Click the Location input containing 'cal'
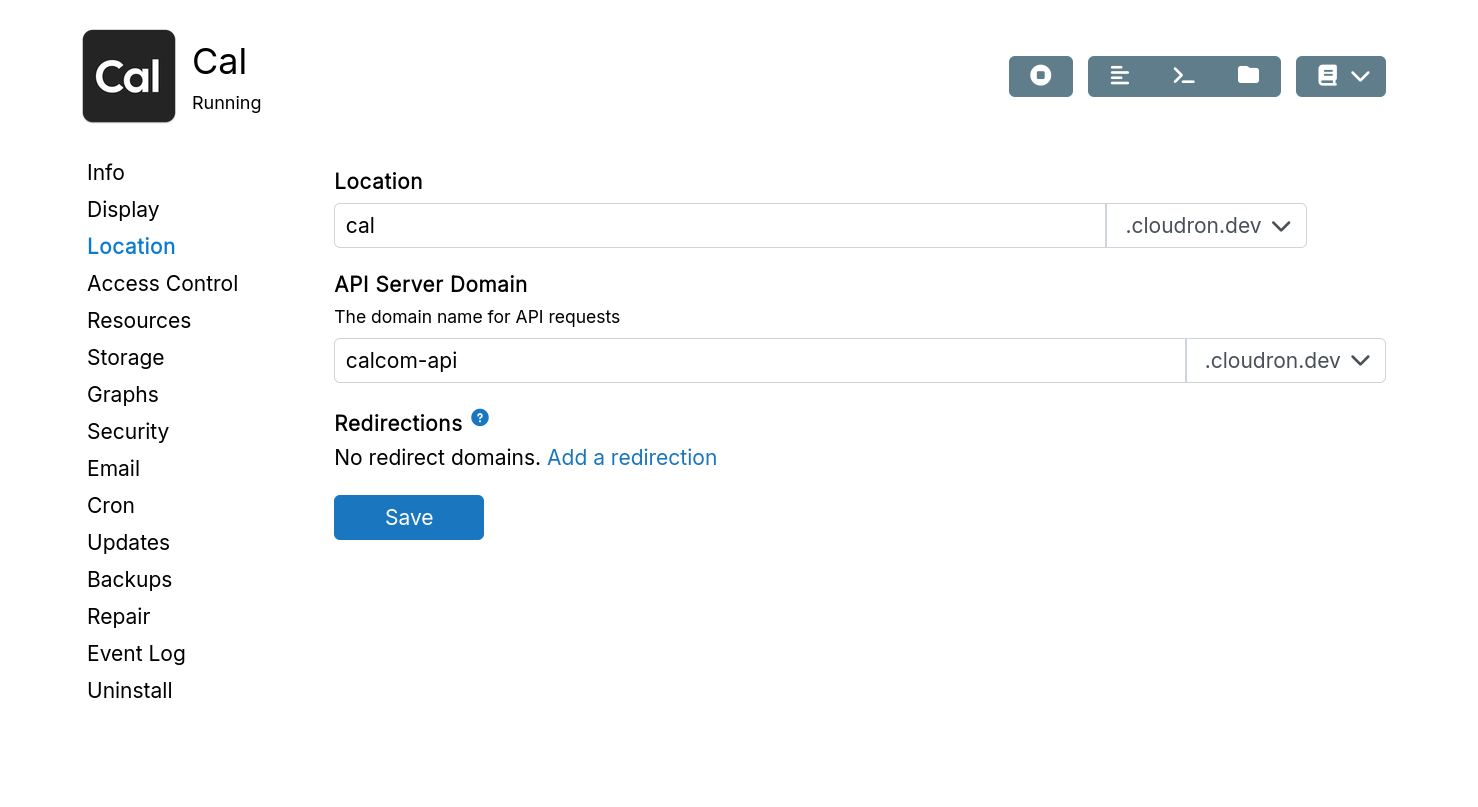Viewport: 1478px width, 807px height. (x=700, y=225)
